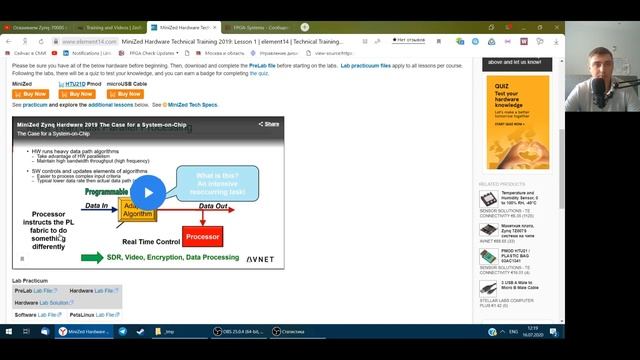Open the PMOD HTU21 product thumbnail
This screenshot has width=640, height=360.
coord(489,256)
